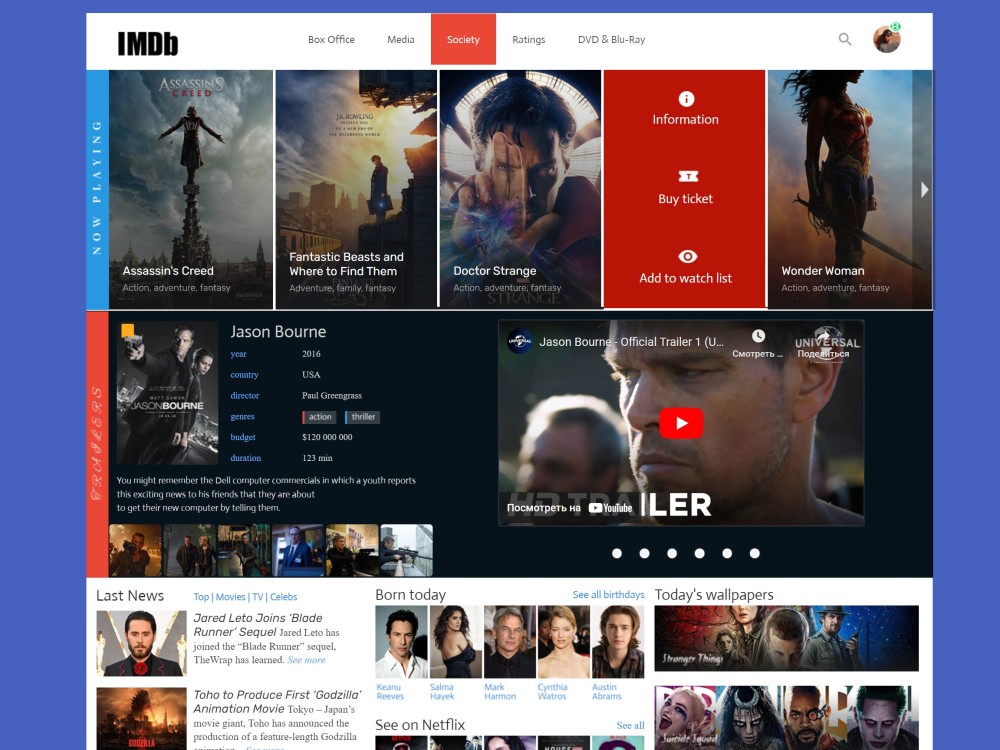Open Salma Hayek birthday profile
Image resolution: width=1000 pixels, height=750 pixels.
[x=455, y=642]
